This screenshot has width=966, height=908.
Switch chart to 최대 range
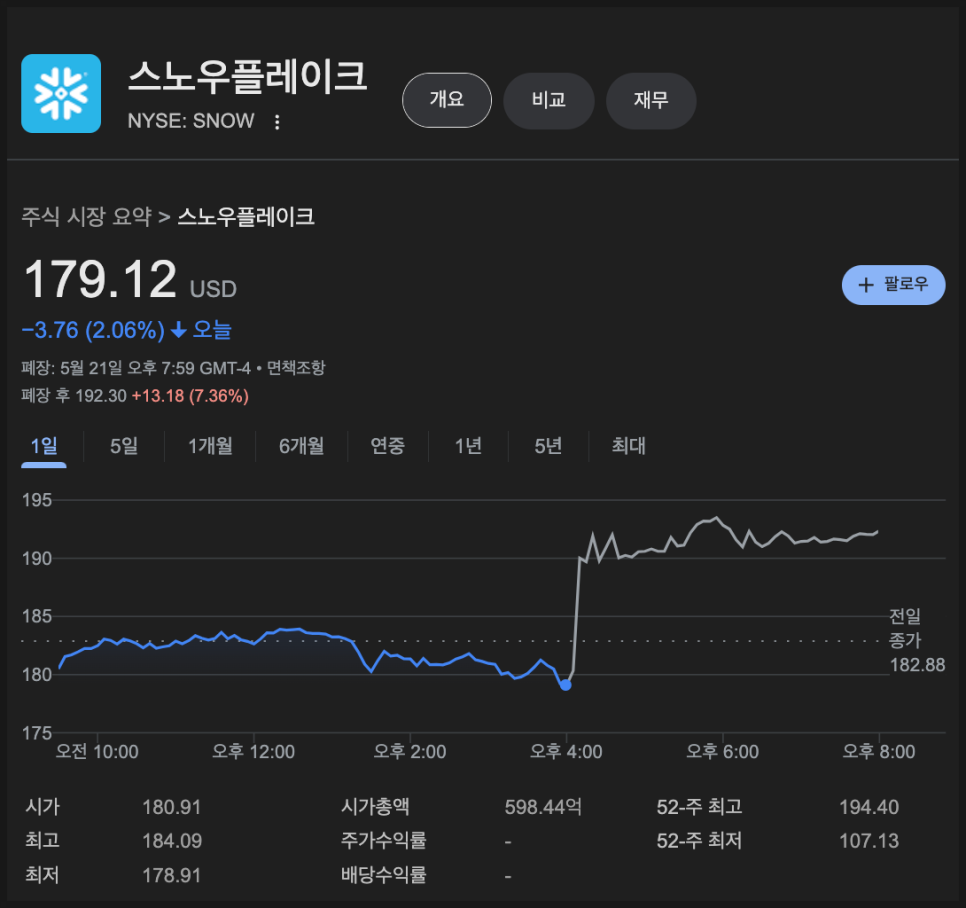(628, 446)
